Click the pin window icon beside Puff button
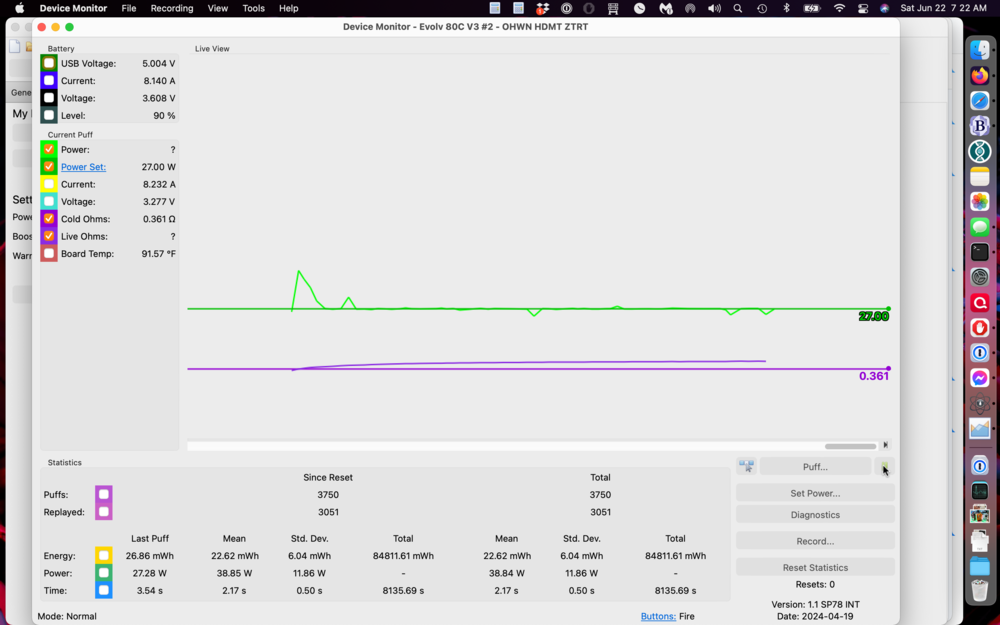The image size is (1000, 625). click(x=746, y=466)
